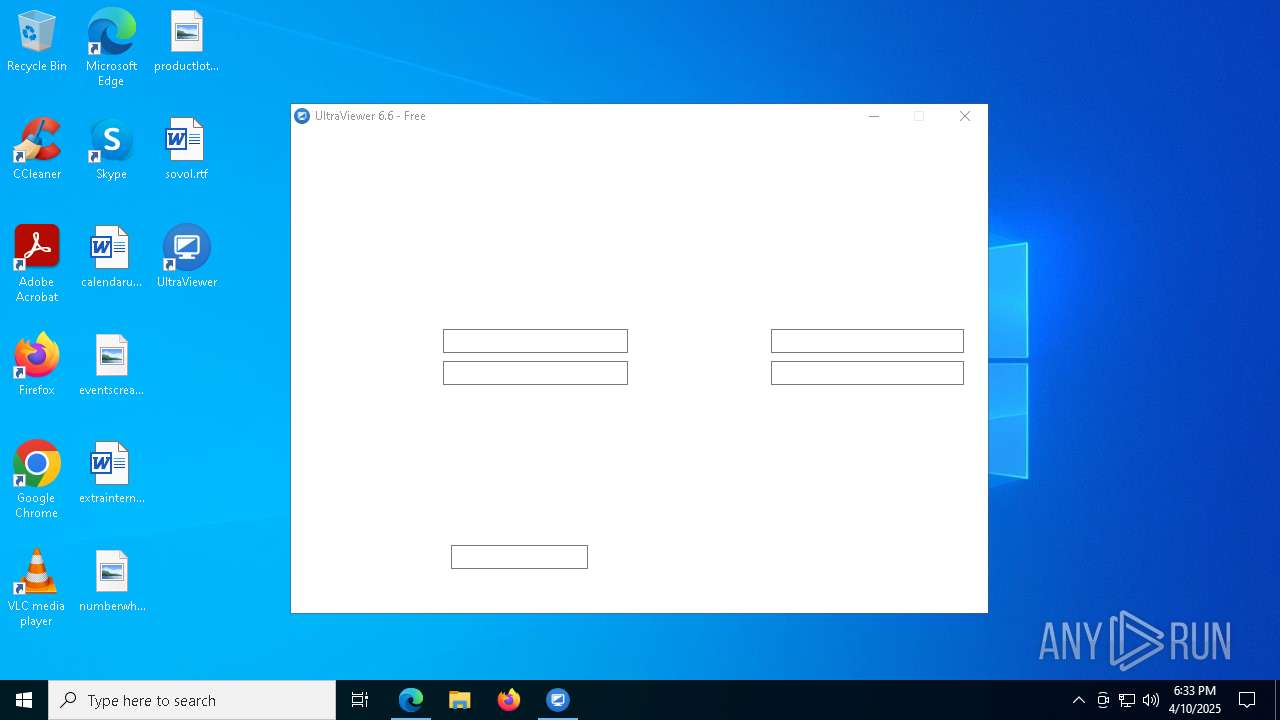The image size is (1280, 720).
Task: Open the CCleaner desktop shortcut
Action: [37, 150]
